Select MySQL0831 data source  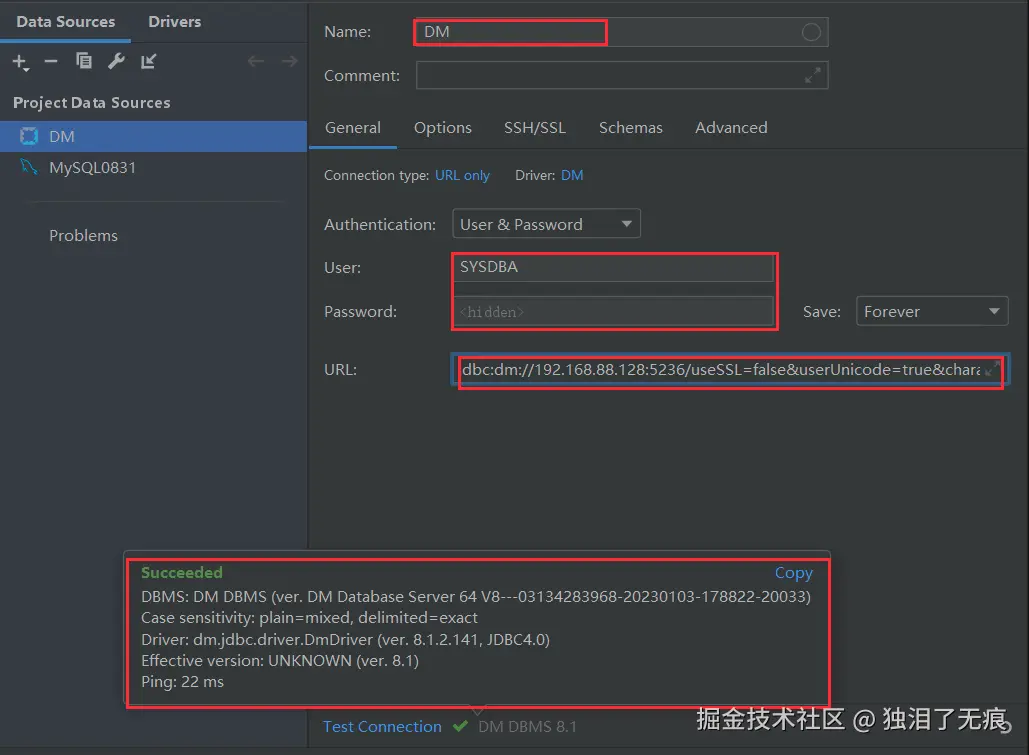click(x=154, y=167)
